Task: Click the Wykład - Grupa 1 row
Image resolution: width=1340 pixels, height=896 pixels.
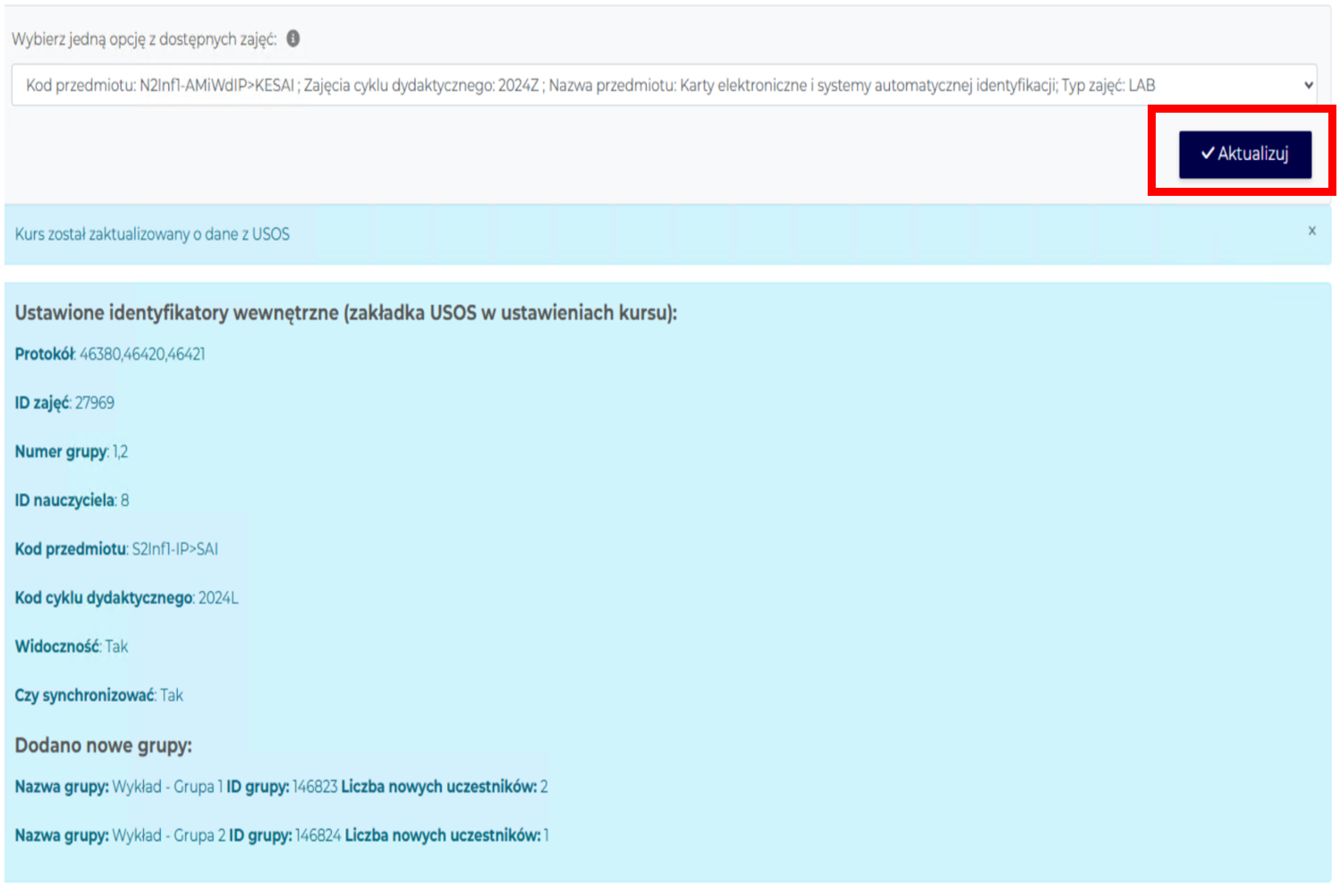Action: coord(281,787)
